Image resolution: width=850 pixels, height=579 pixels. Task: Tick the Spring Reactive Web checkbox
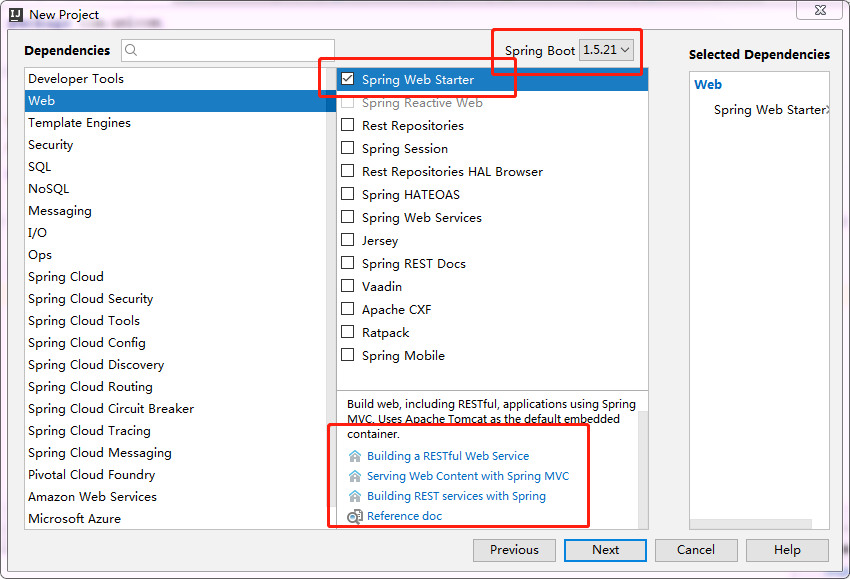pyautogui.click(x=347, y=102)
